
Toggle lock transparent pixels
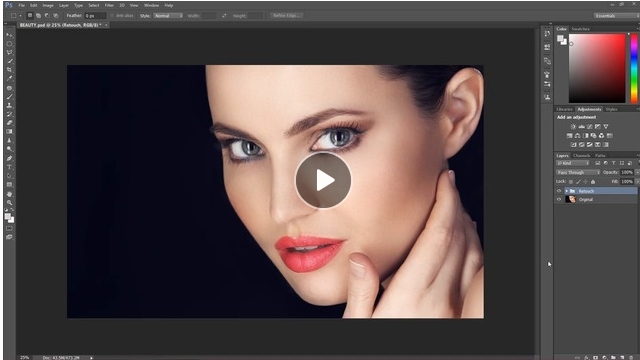click(571, 182)
